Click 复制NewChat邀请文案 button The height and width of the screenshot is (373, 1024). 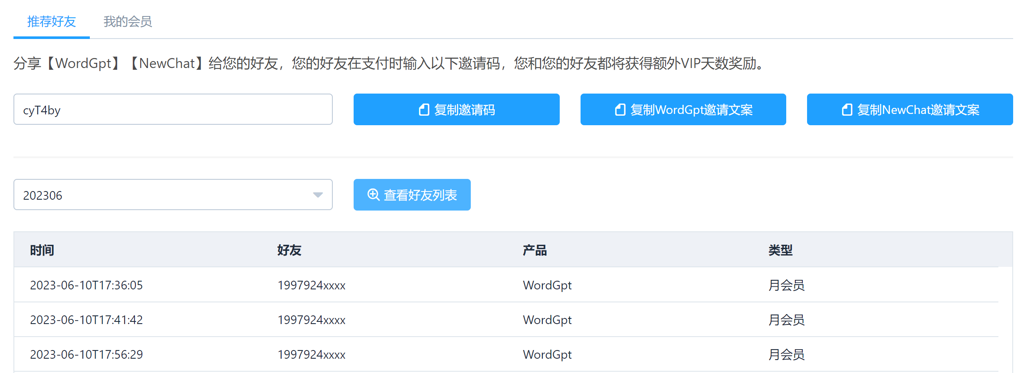click(x=910, y=110)
